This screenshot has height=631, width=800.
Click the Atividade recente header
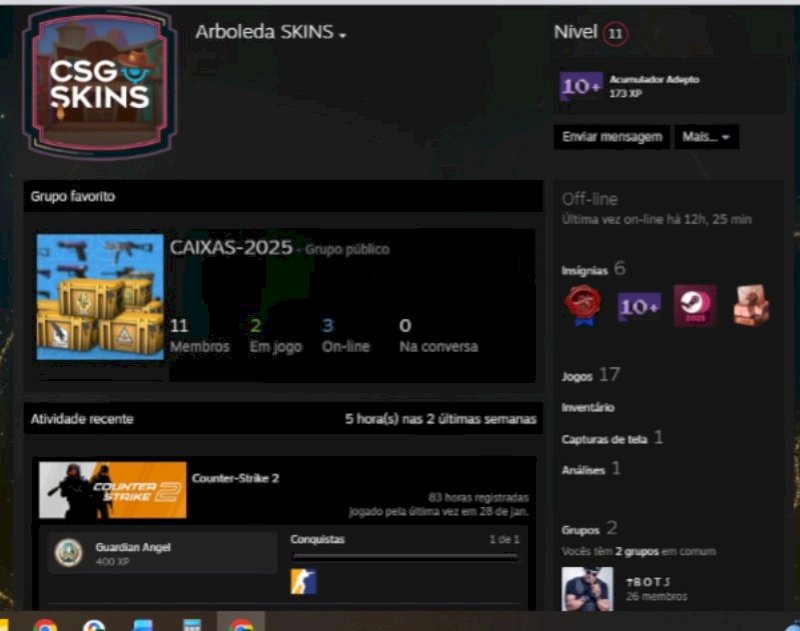click(x=82, y=419)
